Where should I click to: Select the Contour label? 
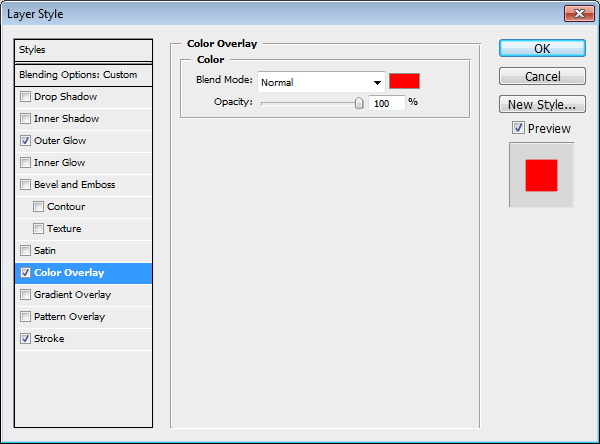66,207
